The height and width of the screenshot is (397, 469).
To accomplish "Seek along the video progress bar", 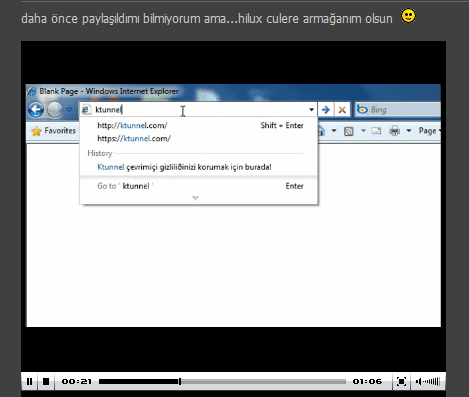I will click(x=222, y=381).
